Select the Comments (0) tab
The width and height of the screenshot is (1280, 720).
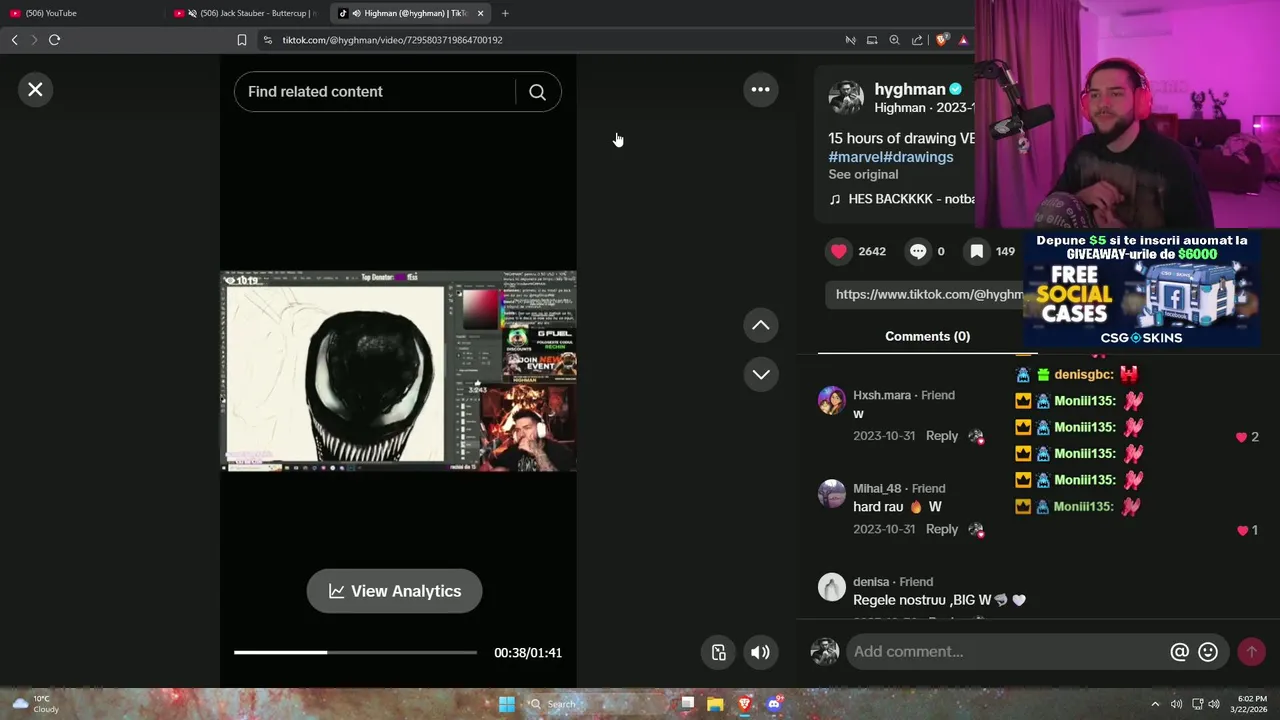pyautogui.click(x=927, y=336)
